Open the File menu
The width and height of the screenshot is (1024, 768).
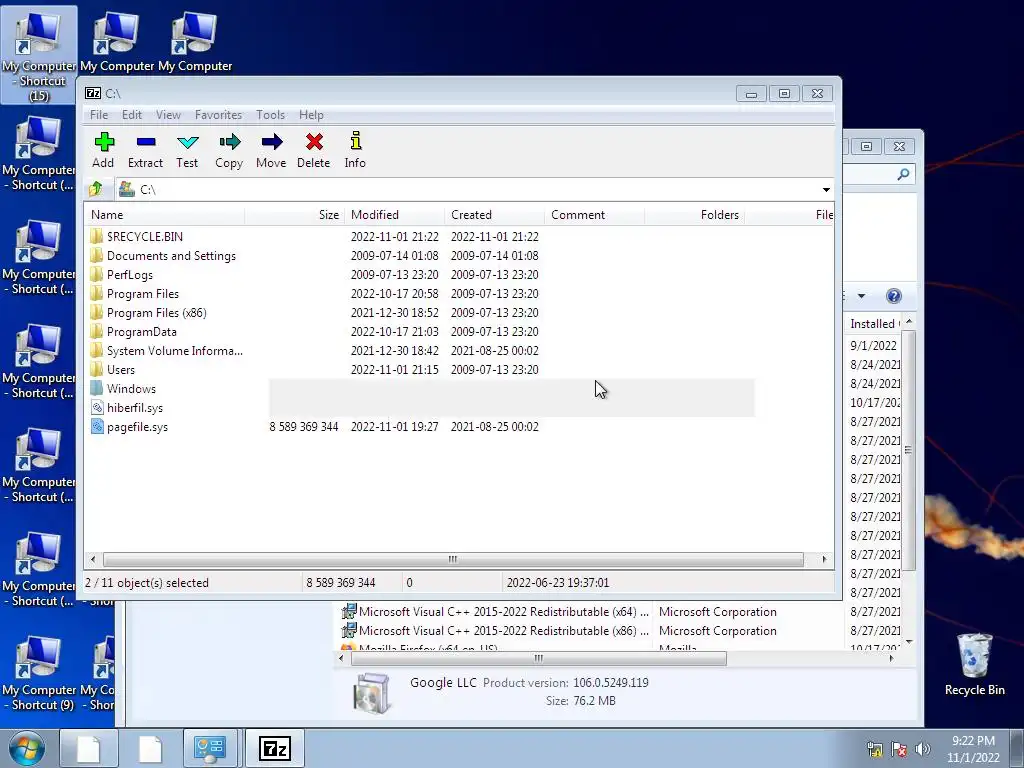pyautogui.click(x=99, y=115)
